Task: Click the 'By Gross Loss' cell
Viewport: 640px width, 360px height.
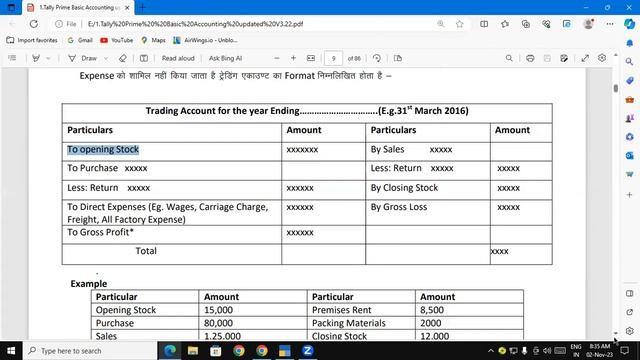Action: coord(428,212)
